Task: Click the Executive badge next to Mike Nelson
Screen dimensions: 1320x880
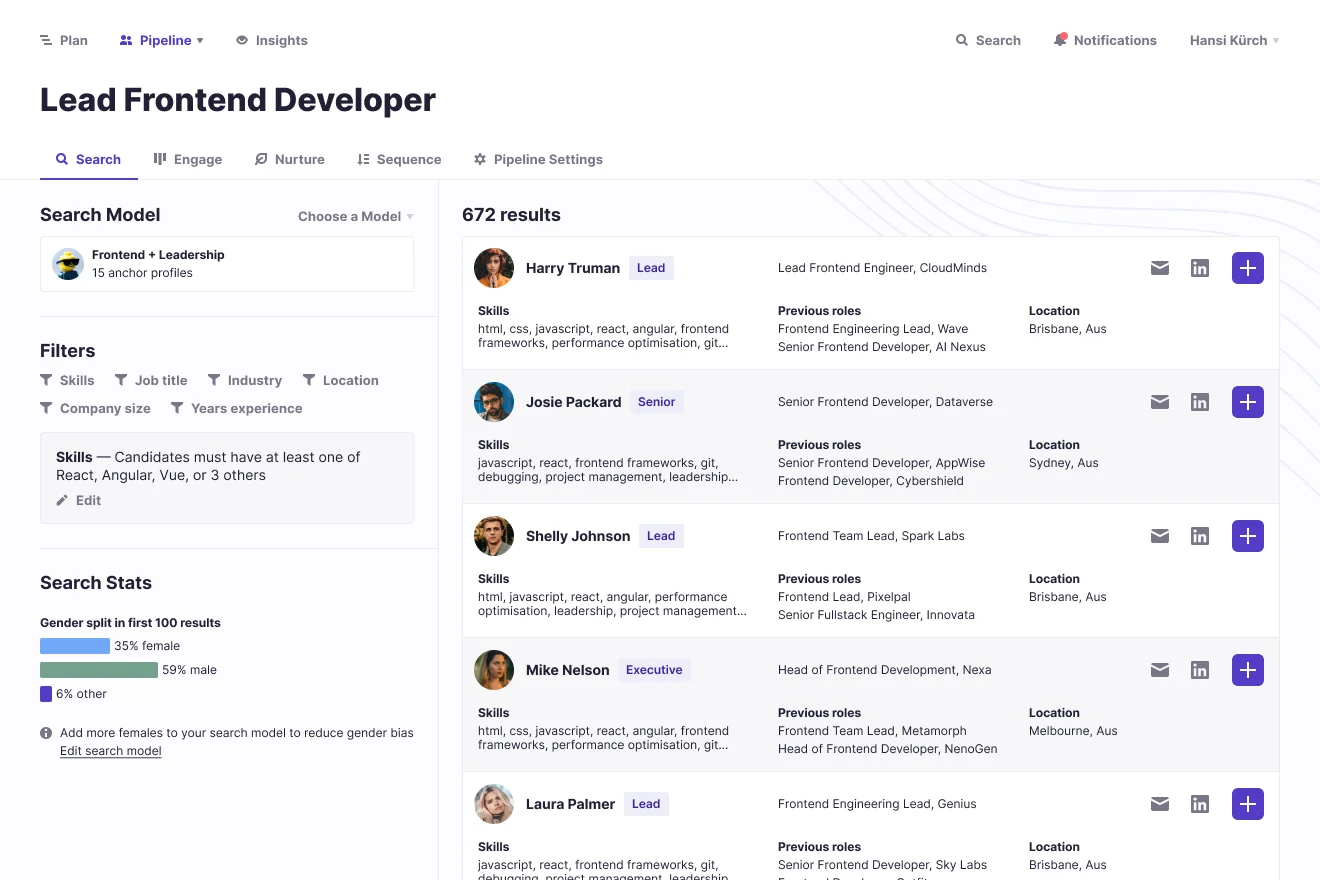Action: point(654,670)
